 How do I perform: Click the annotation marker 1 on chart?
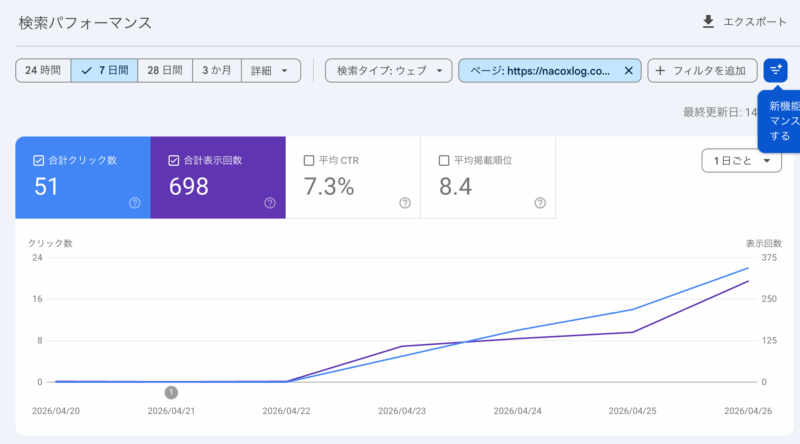(x=171, y=392)
